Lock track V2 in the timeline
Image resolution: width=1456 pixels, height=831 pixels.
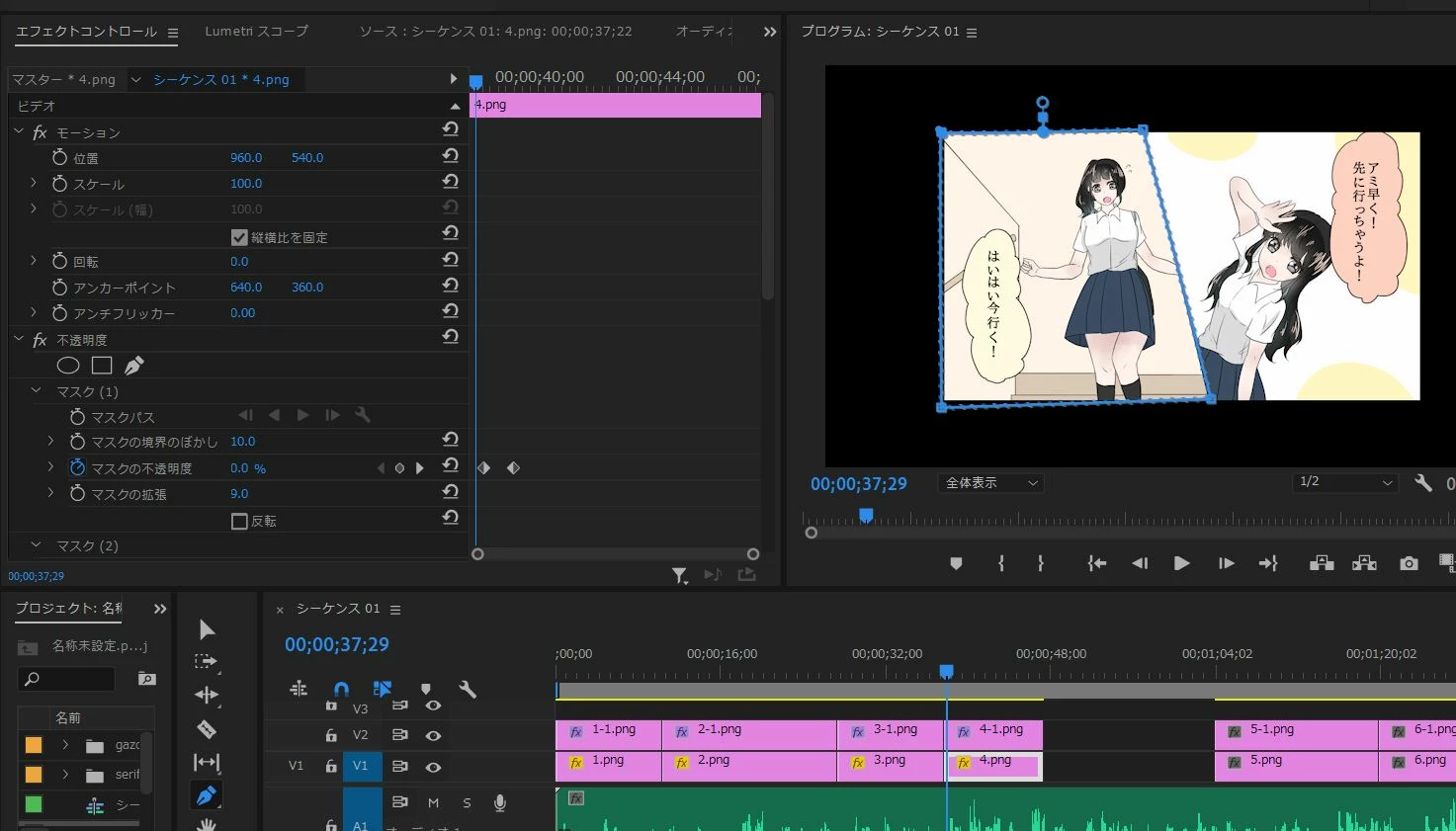point(331,735)
